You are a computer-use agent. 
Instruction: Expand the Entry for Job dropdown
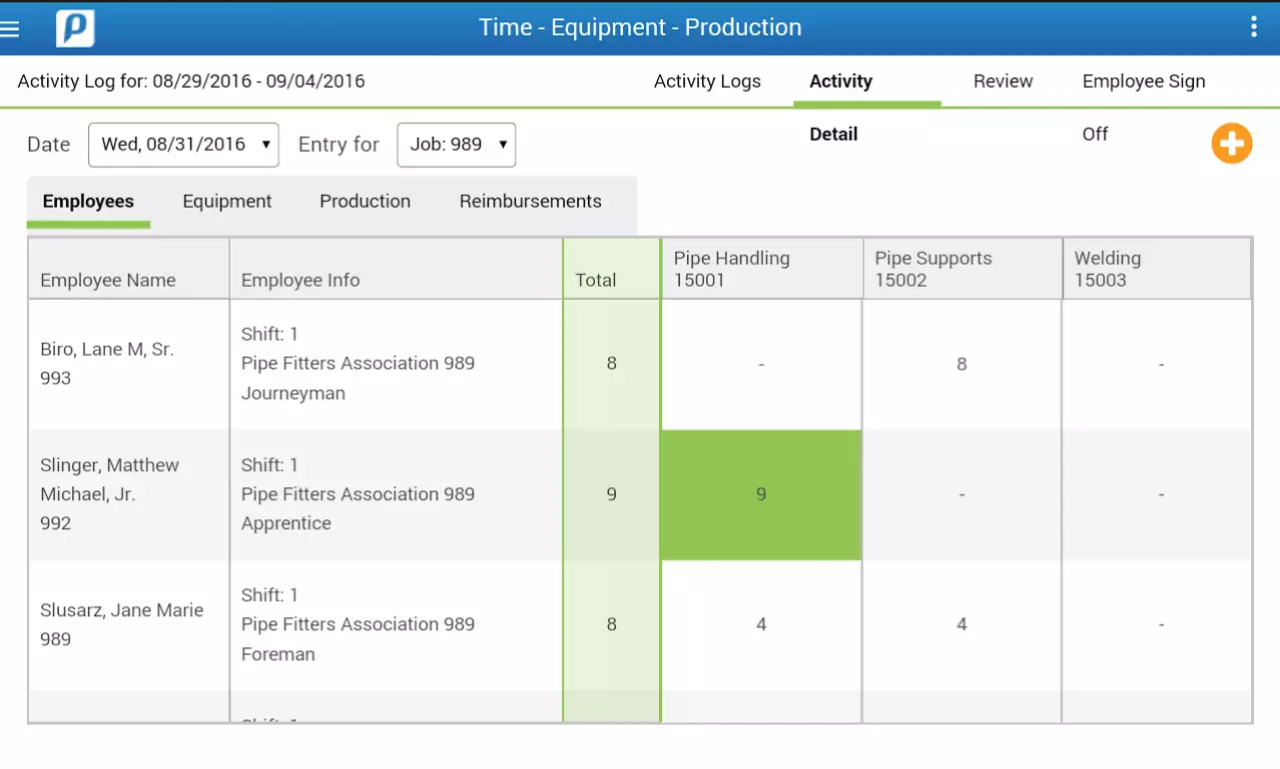tap(456, 144)
